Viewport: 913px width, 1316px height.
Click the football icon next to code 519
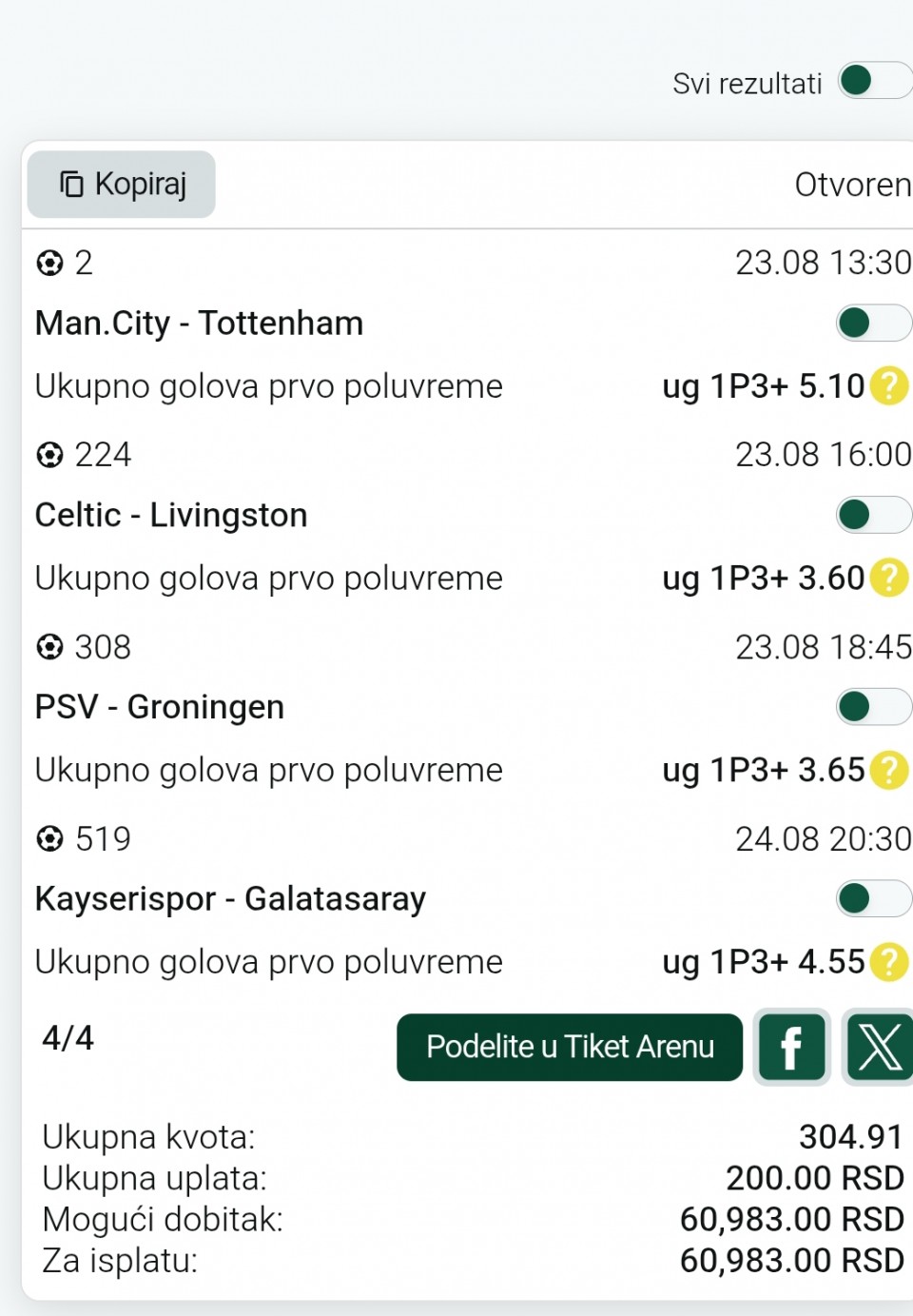coord(49,839)
